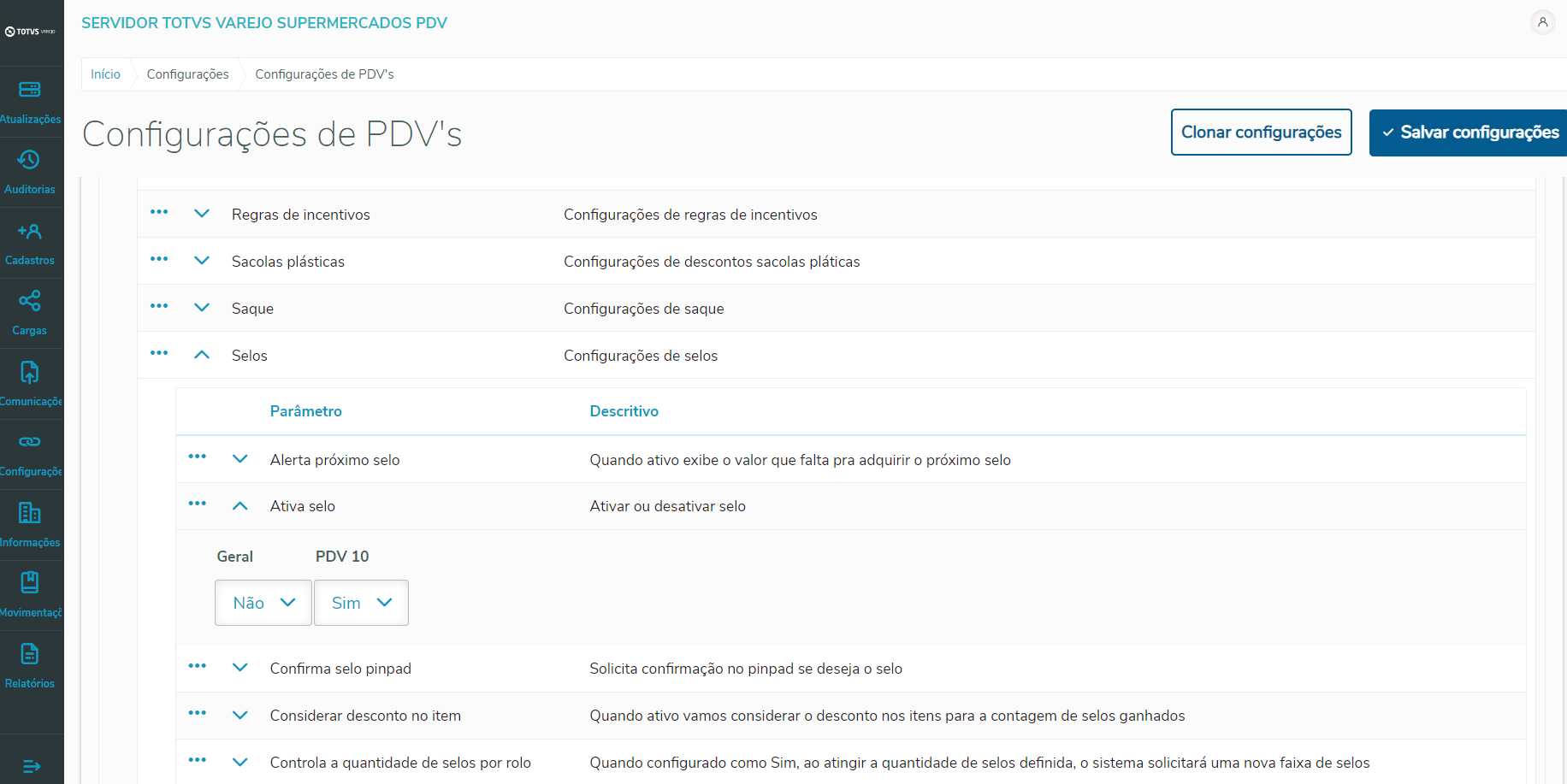Viewport: 1567px width, 784px height.
Task: Open options dots for Ativa selo
Action: tap(198, 504)
